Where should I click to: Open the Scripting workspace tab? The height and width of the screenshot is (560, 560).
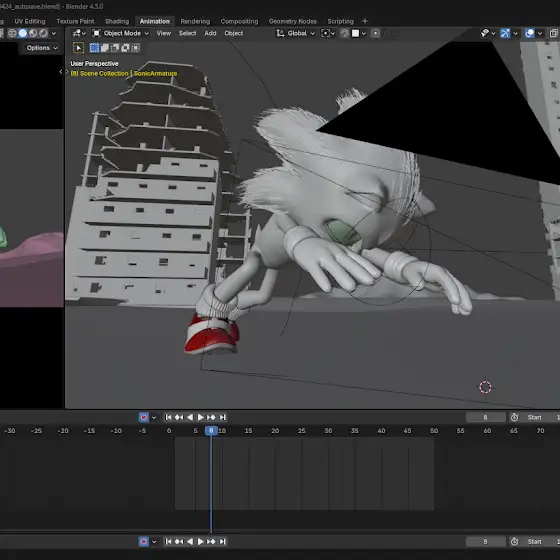click(x=340, y=21)
